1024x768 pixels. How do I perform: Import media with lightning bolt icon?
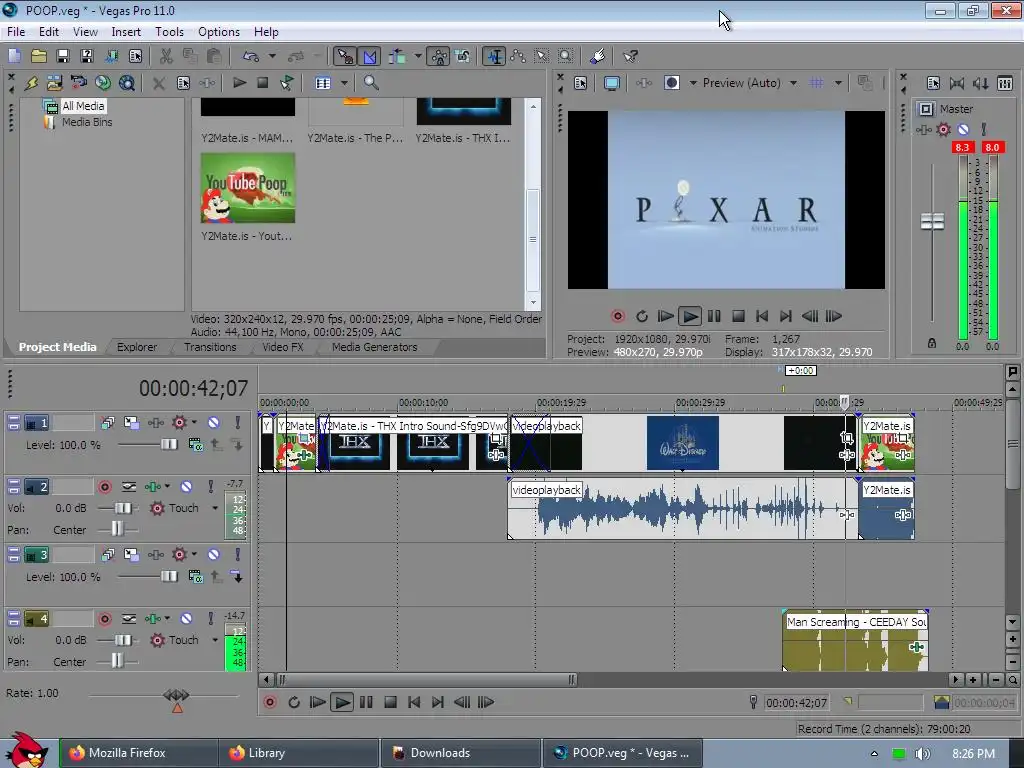31,83
